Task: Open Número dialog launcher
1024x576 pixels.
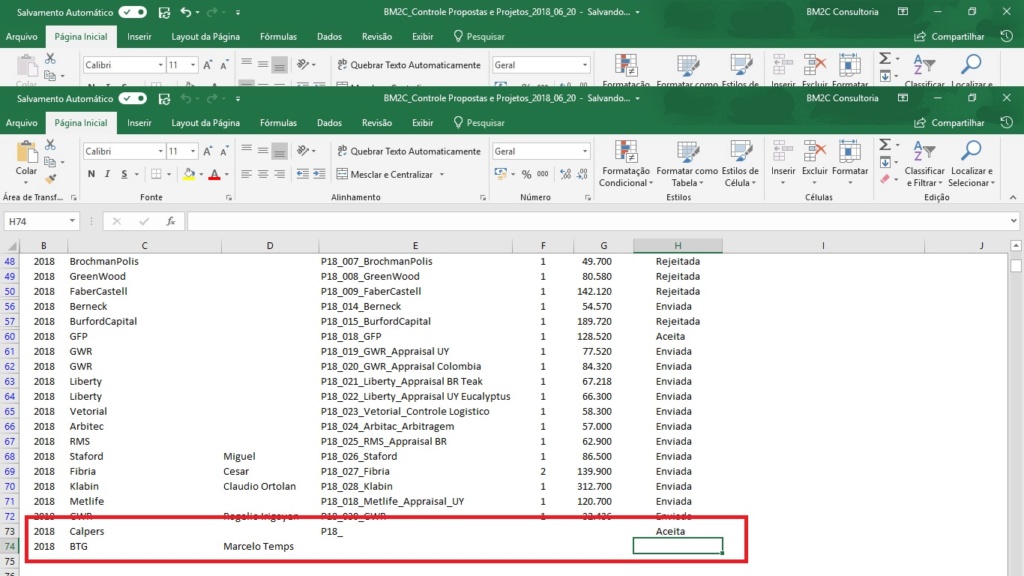Action: point(588,198)
